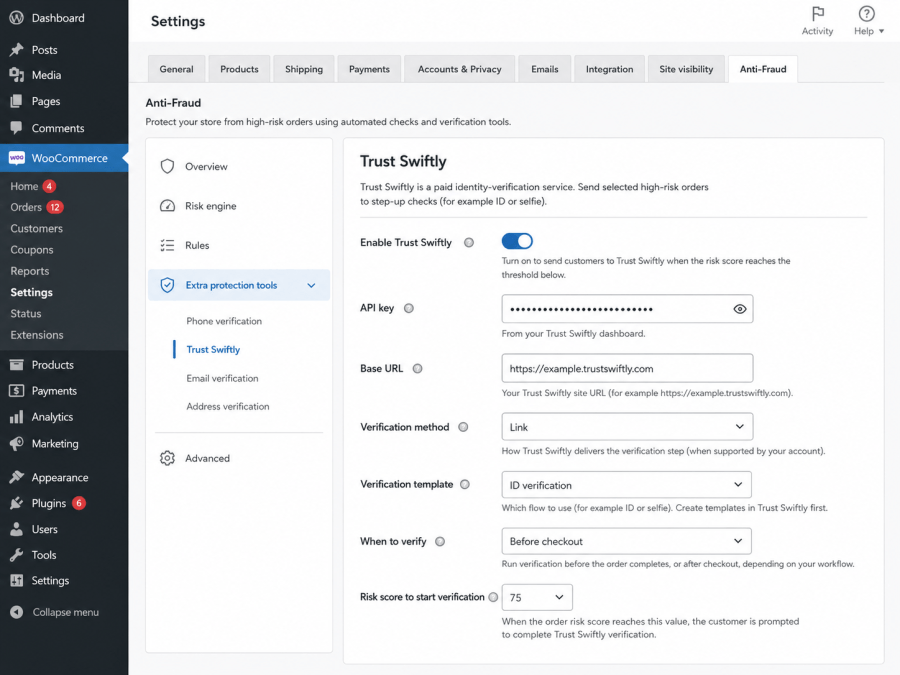Open WooCommerce Coupons page
Screen dimensions: 900x675
click(32, 250)
